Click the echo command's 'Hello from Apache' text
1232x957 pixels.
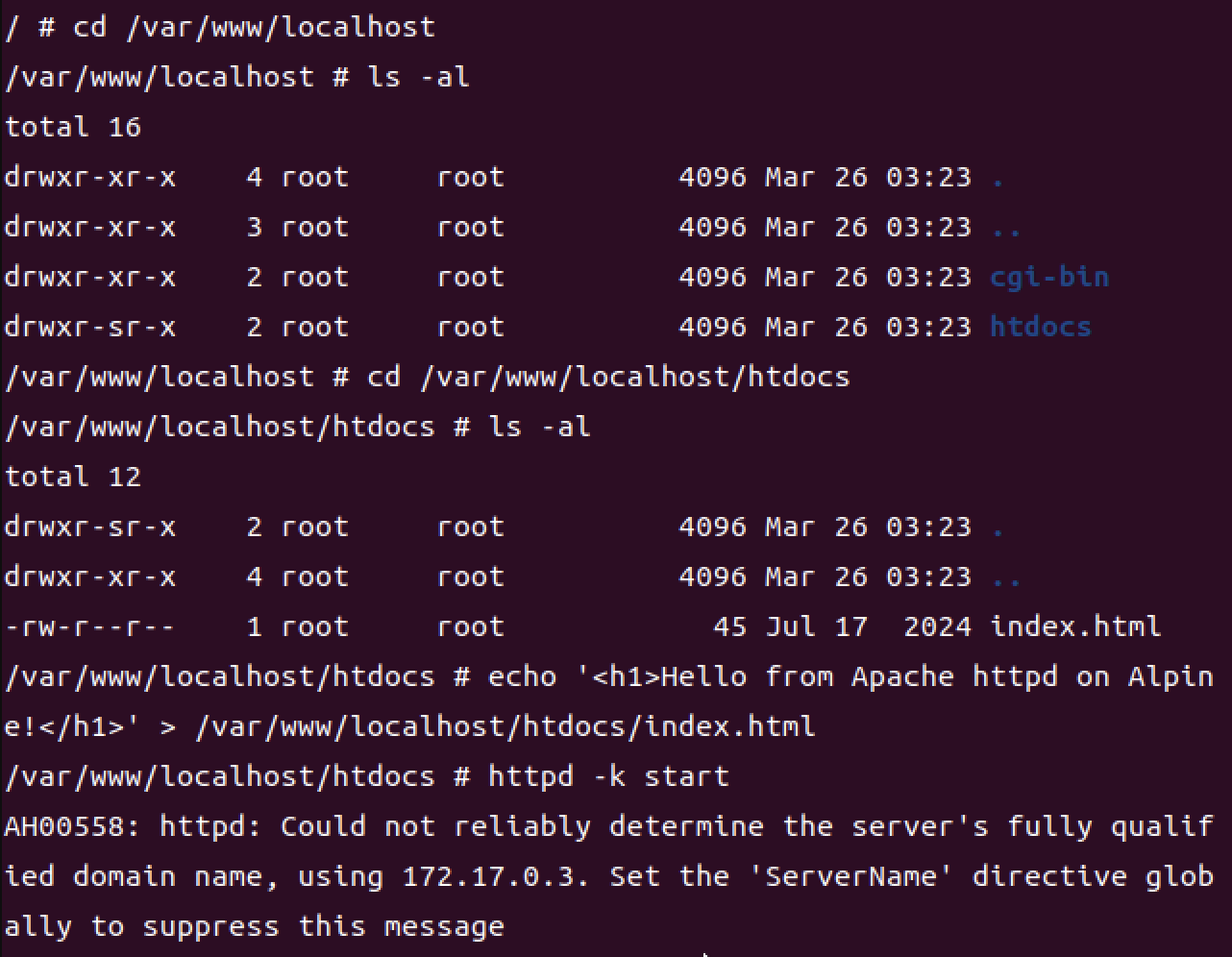tap(808, 676)
